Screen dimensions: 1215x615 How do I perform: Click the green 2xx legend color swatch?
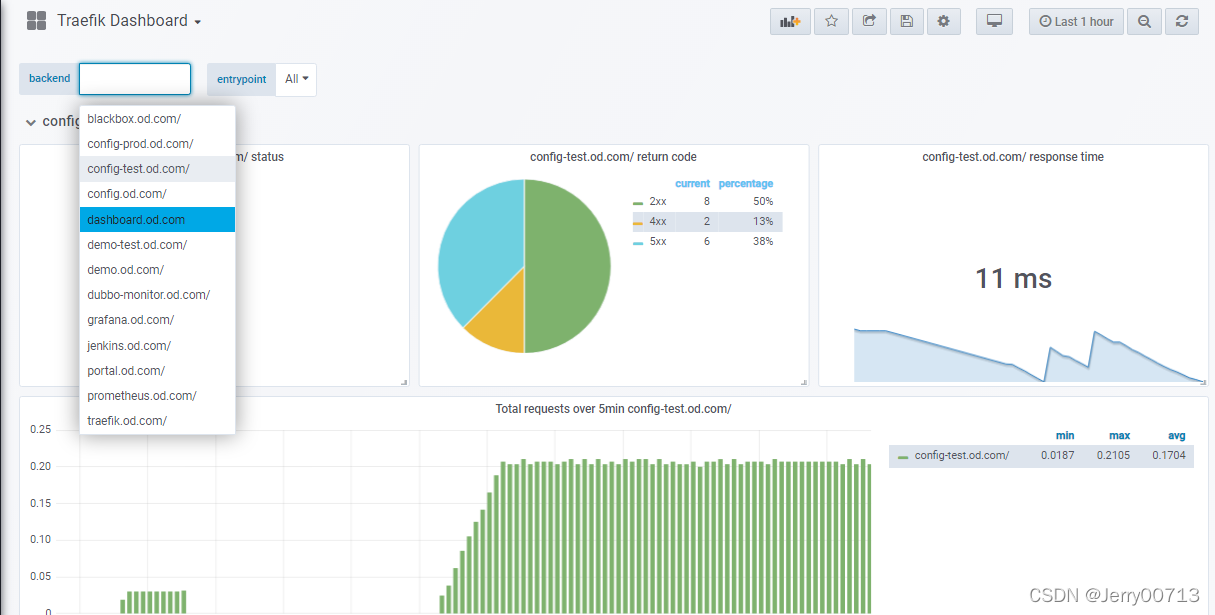638,202
